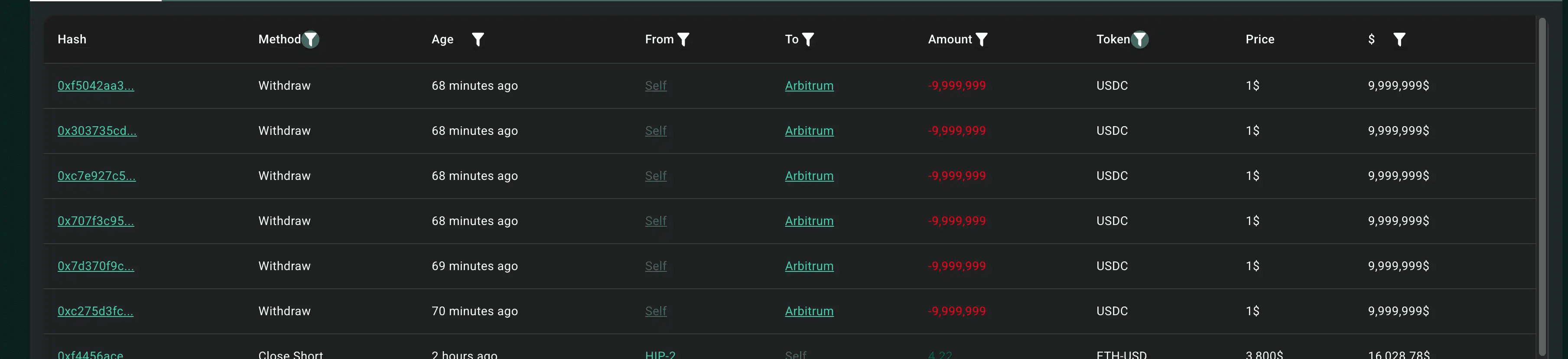The width and height of the screenshot is (1568, 359).
Task: View transaction 0xc275d3fc details
Action: 95,311
